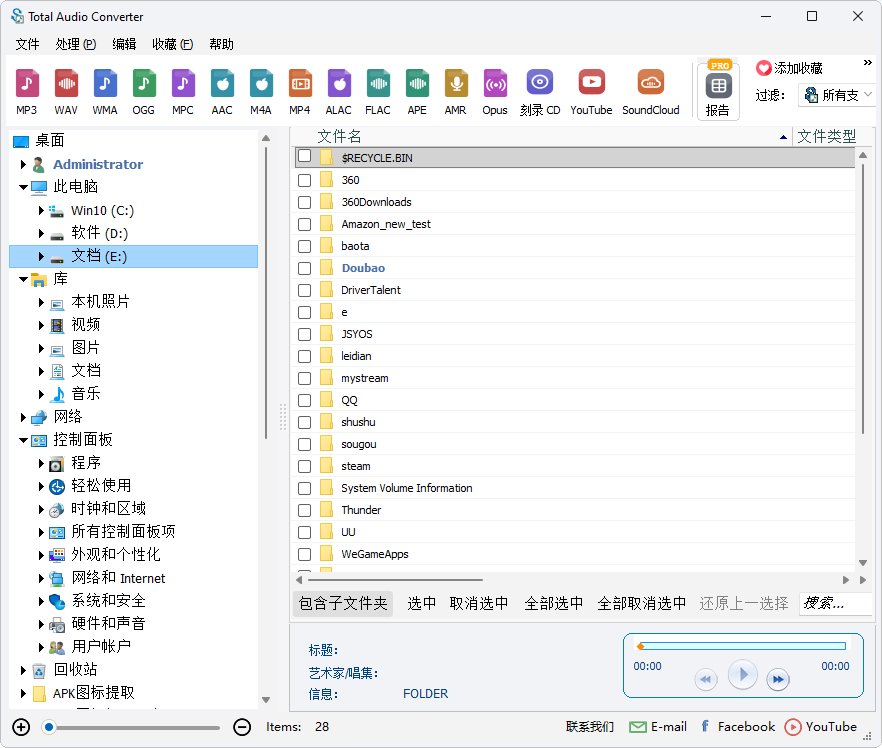Check the Thunder folder checkbox
Image resolution: width=882 pixels, height=748 pixels.
click(x=304, y=510)
